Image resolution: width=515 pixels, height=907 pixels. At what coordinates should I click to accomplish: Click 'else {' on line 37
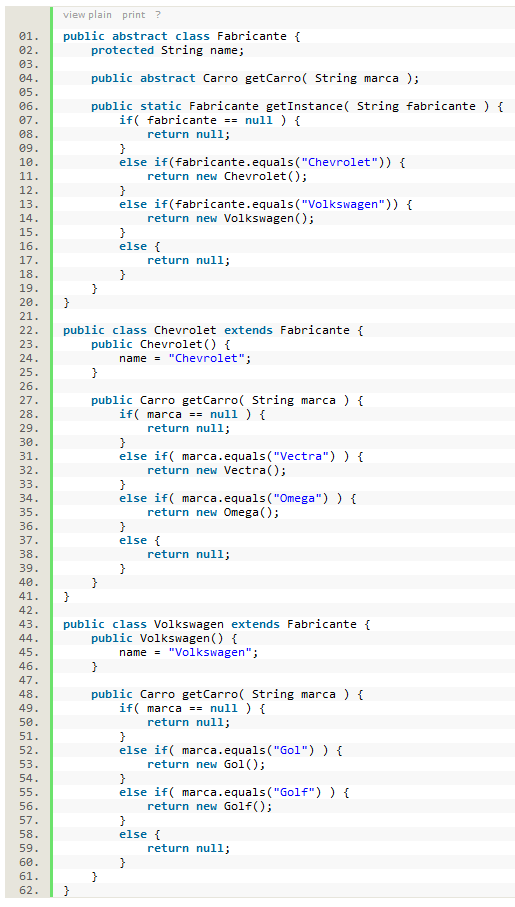tap(140, 540)
